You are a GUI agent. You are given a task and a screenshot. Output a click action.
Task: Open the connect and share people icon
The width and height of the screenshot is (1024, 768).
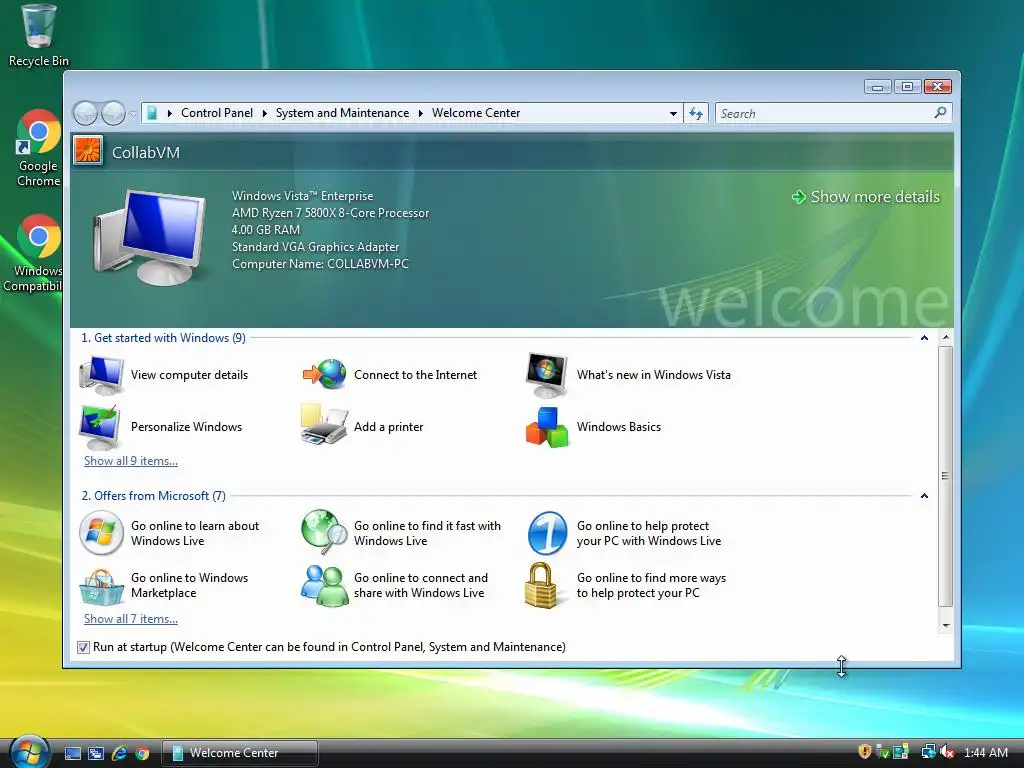pos(325,585)
